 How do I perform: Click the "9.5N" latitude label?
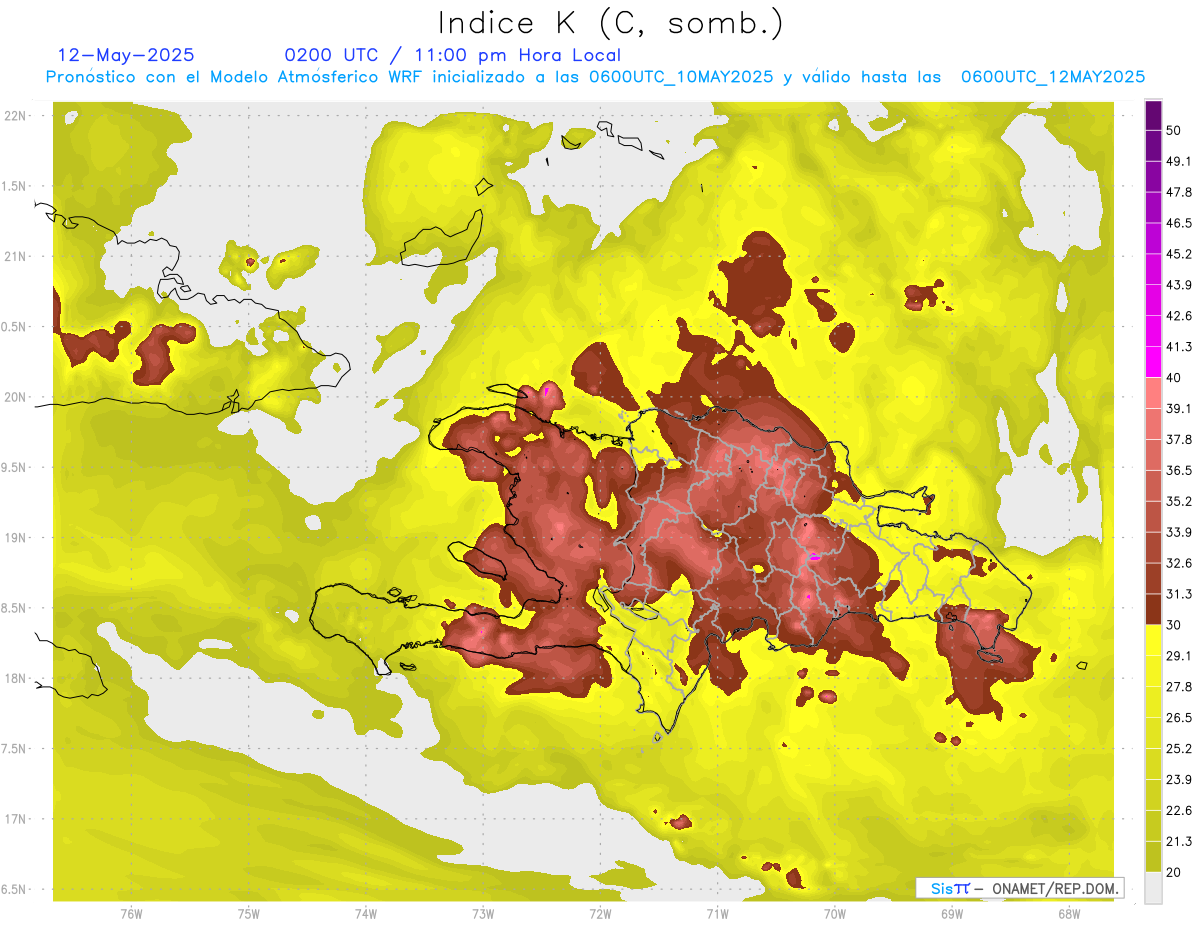(x=15, y=467)
